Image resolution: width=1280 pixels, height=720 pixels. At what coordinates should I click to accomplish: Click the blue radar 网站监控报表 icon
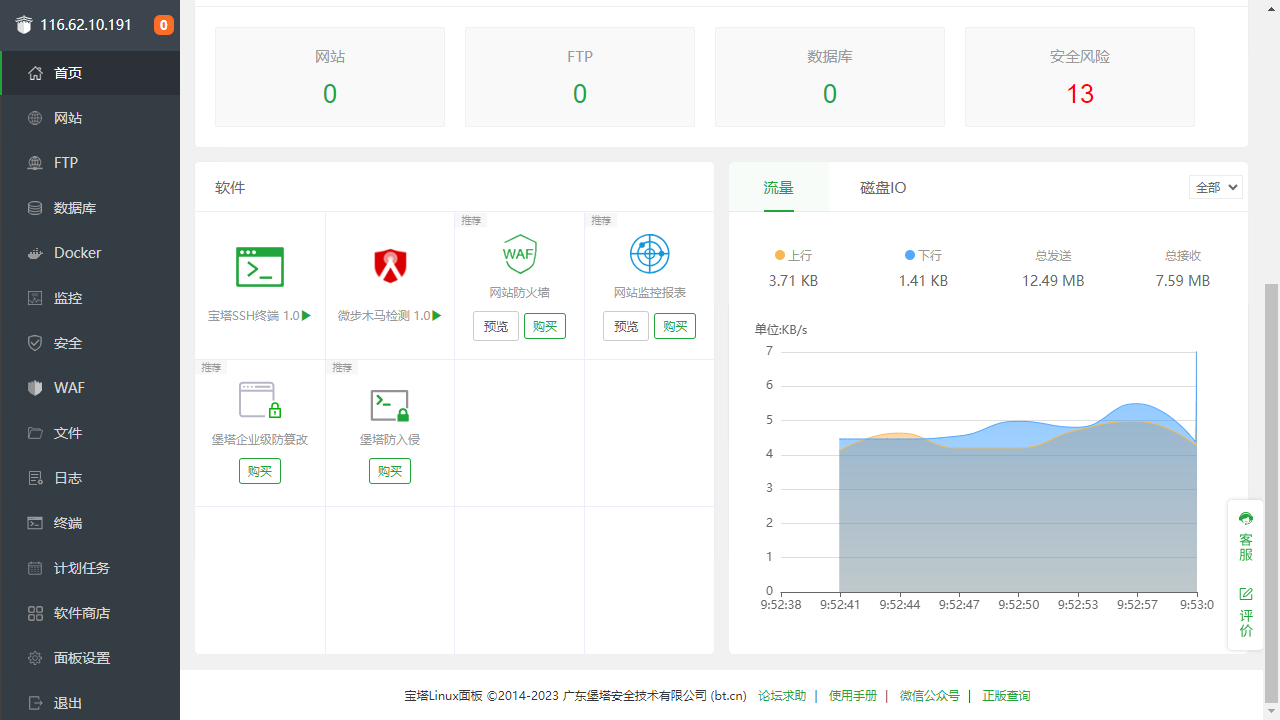pyautogui.click(x=649, y=254)
